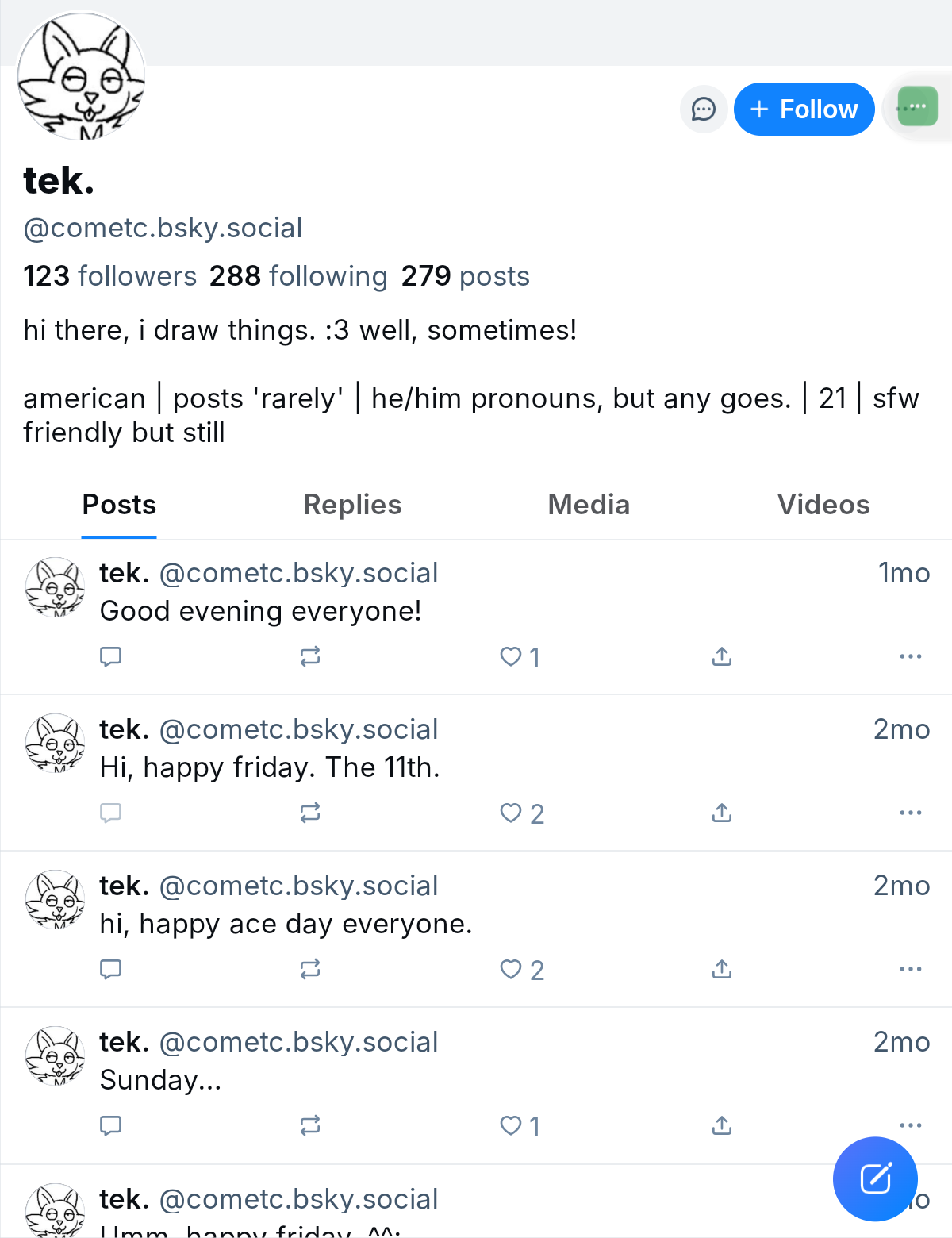Click the blue Follow button

[x=804, y=109]
